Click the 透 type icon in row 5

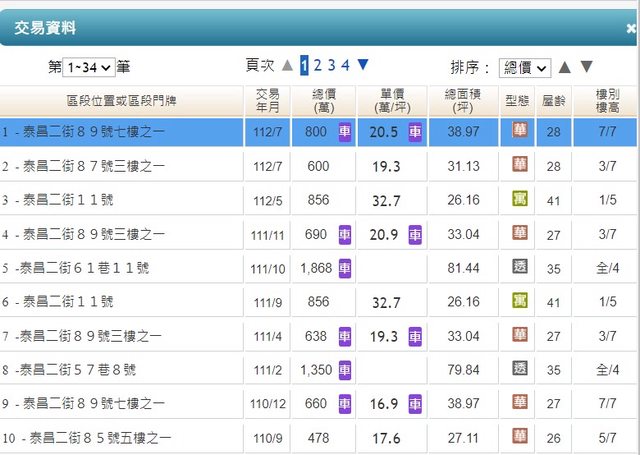pyautogui.click(x=519, y=267)
